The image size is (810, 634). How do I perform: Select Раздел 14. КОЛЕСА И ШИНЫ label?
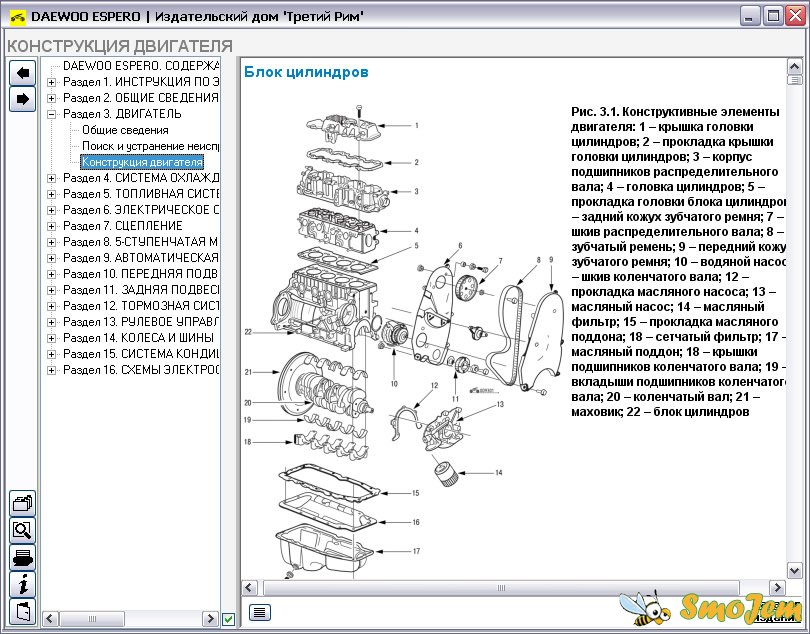[138, 338]
